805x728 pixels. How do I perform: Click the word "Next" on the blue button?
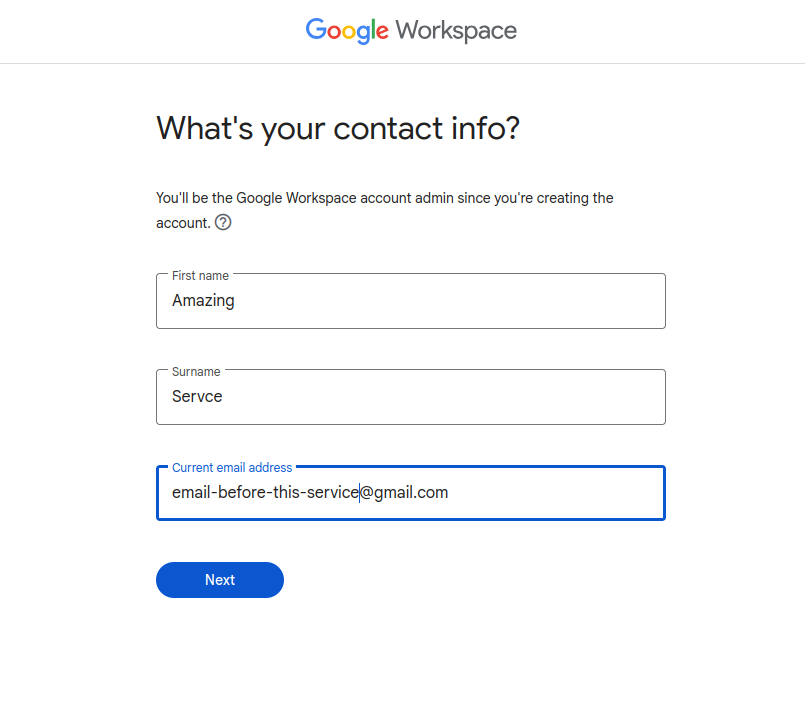point(220,580)
